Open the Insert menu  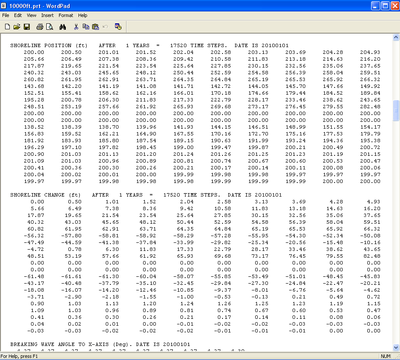pyautogui.click(x=47, y=15)
